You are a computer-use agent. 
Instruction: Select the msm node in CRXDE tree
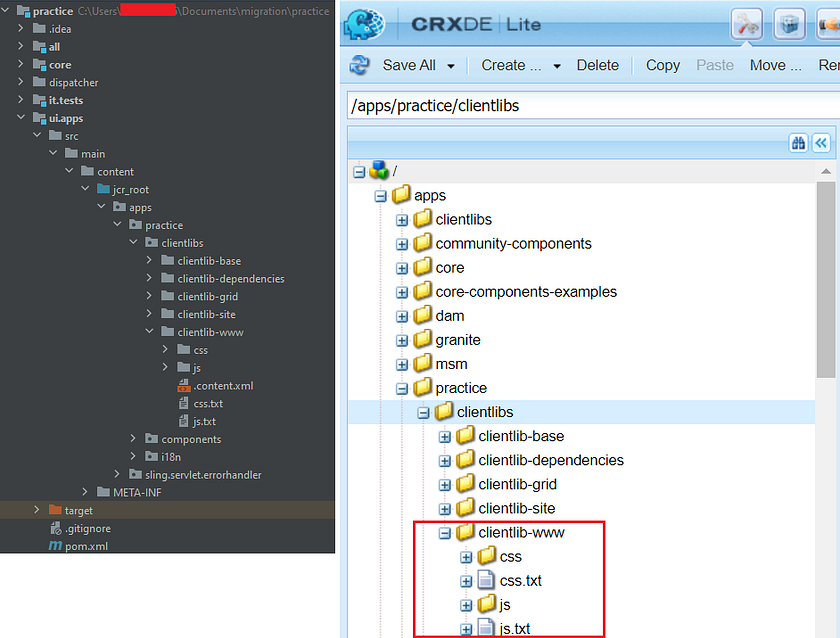(x=451, y=364)
